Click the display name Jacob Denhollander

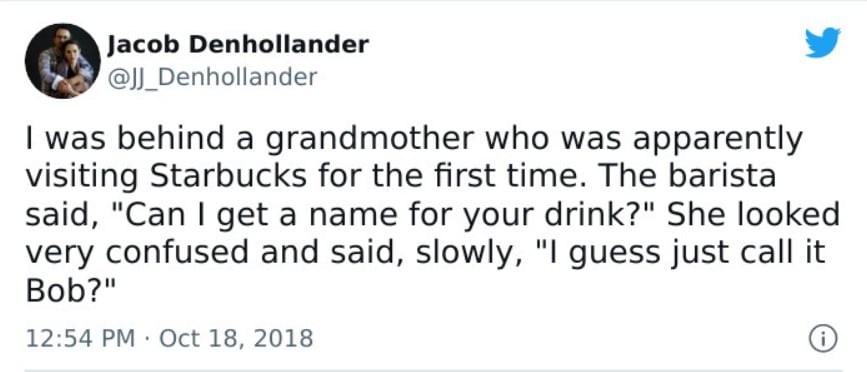coord(238,44)
